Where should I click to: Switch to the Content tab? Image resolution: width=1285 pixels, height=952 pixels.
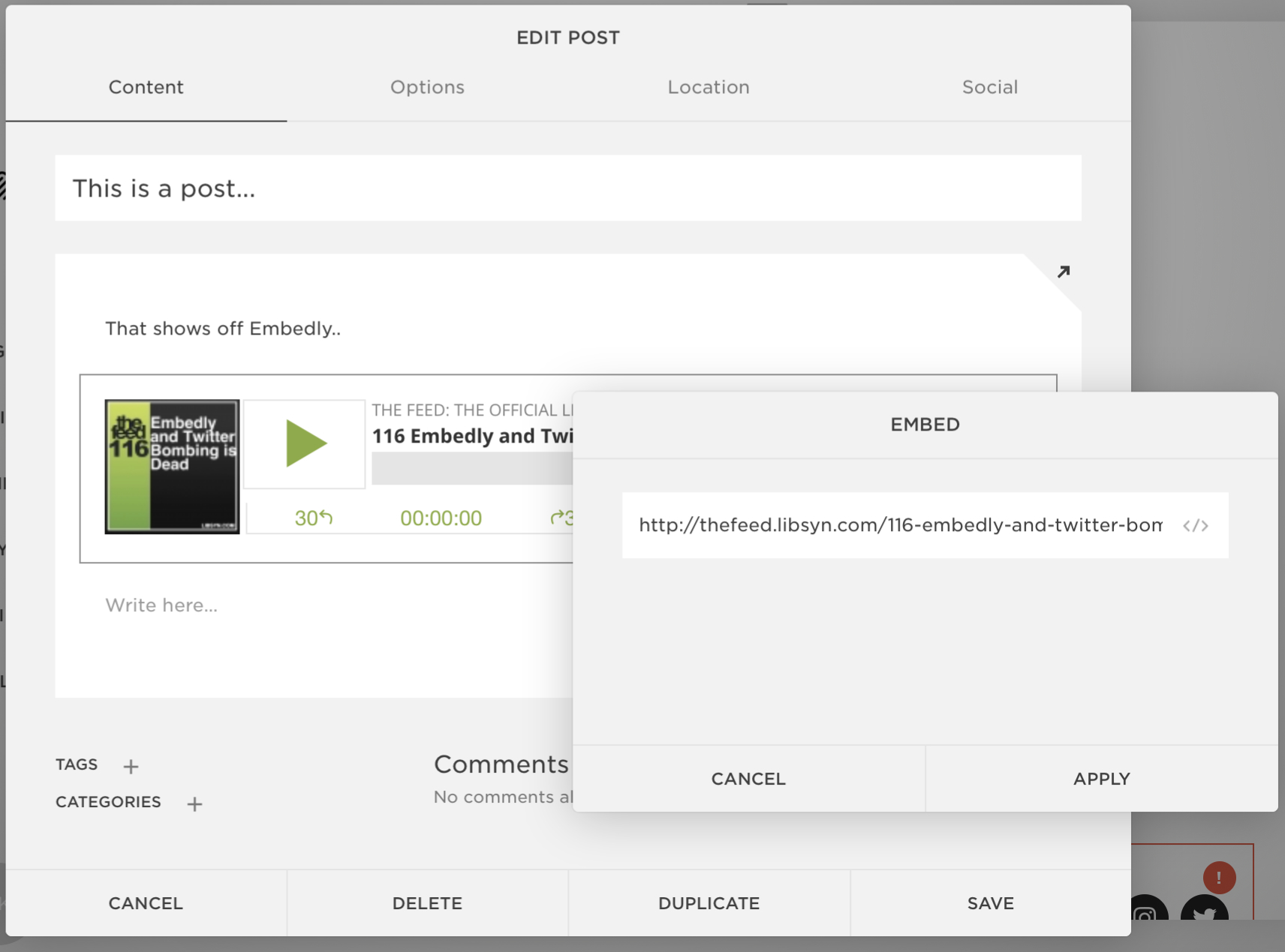pyautogui.click(x=146, y=87)
